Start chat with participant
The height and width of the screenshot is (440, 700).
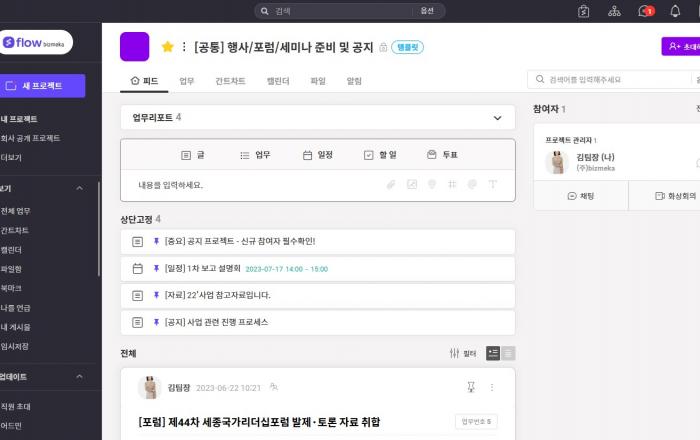pos(581,196)
